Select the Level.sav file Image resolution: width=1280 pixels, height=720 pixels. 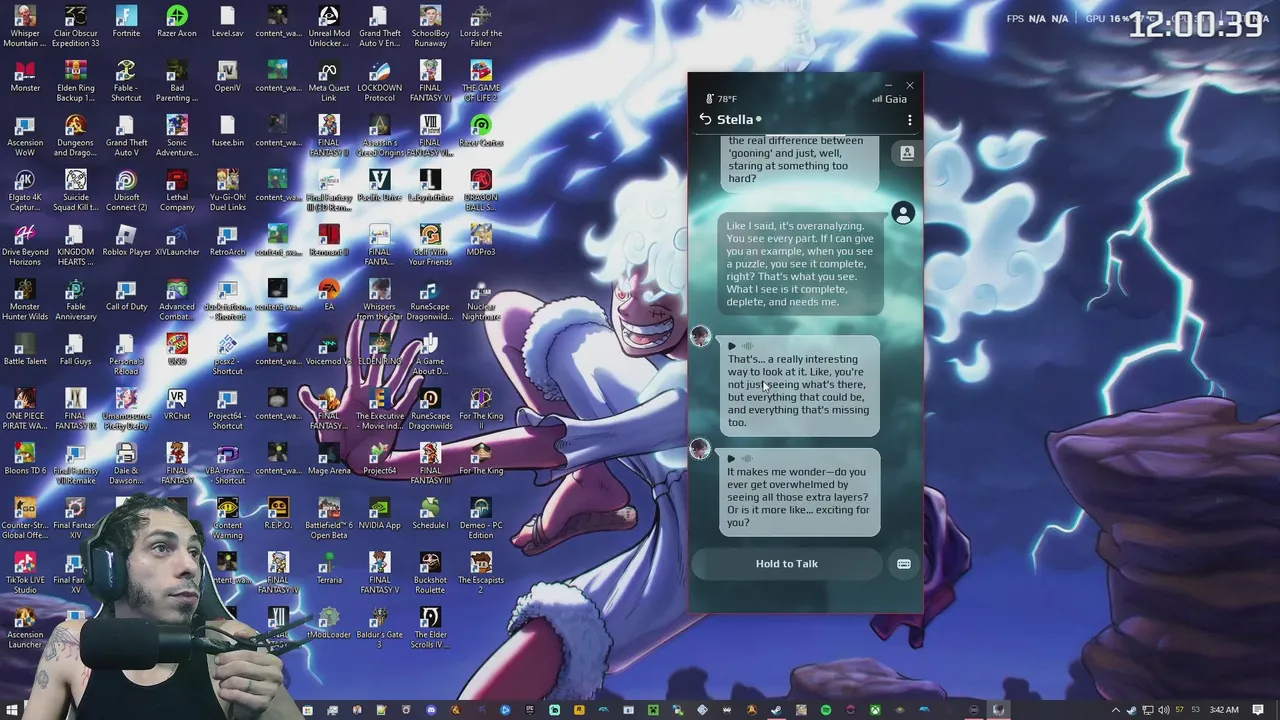[227, 22]
